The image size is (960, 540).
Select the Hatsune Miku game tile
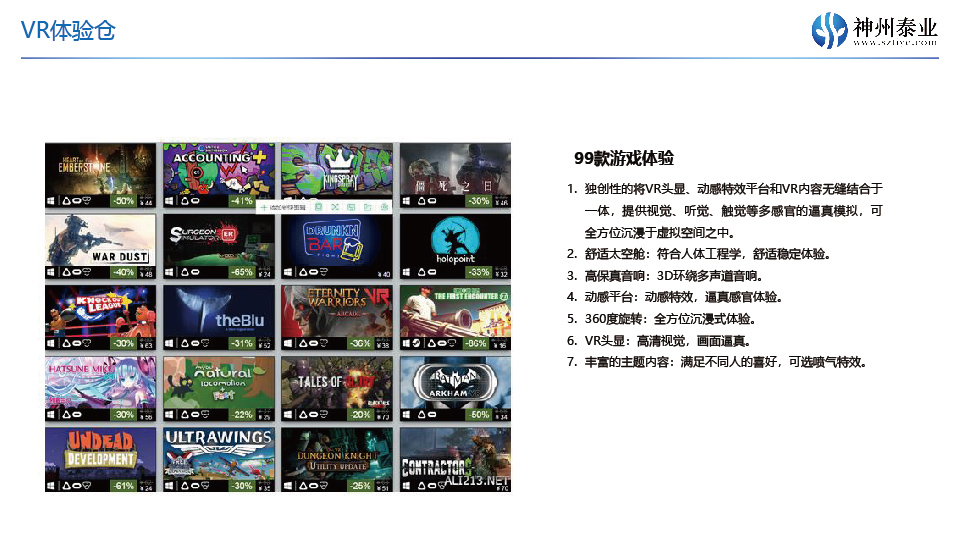click(x=100, y=389)
